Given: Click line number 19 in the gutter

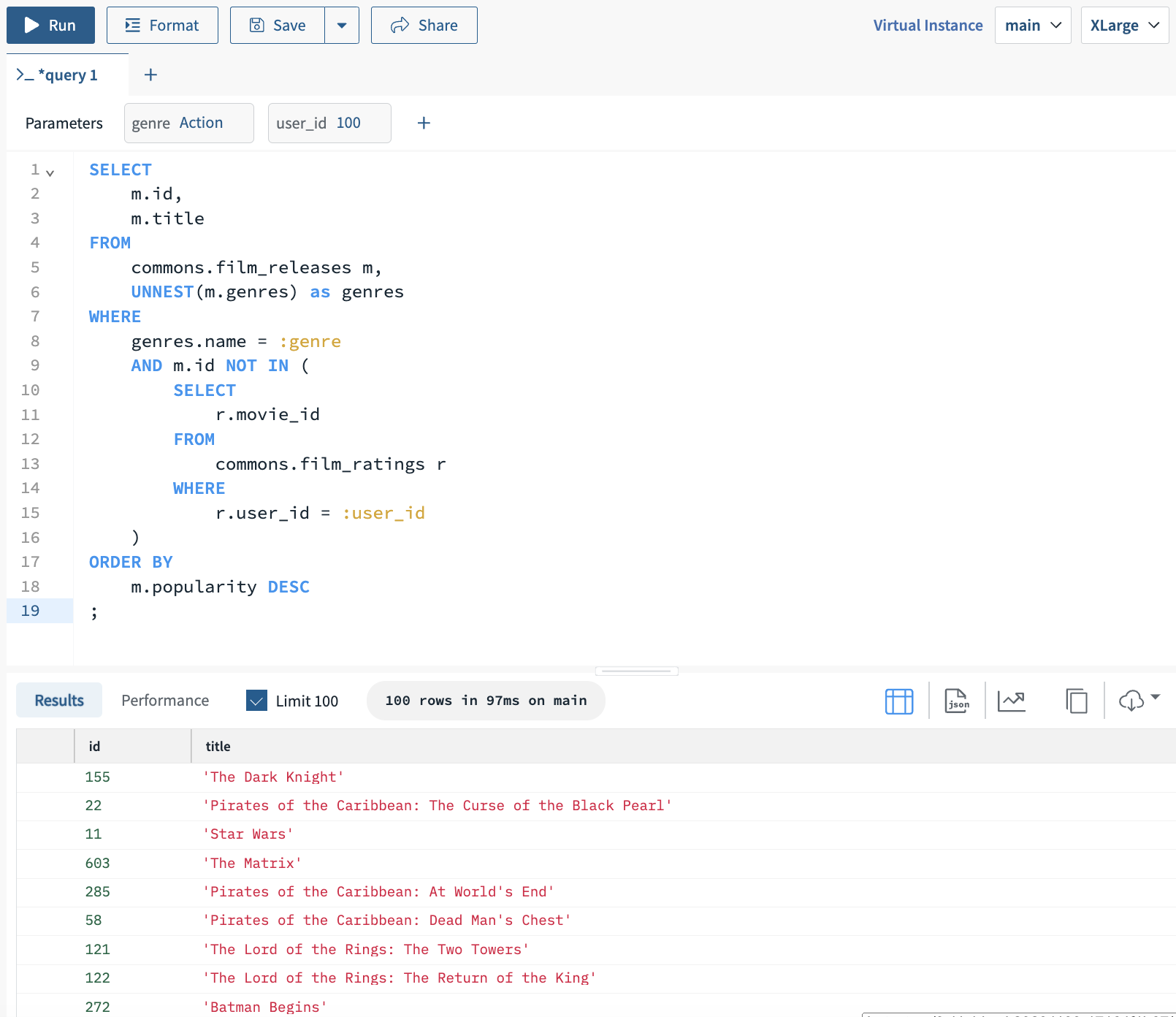Looking at the screenshot, I should tap(31, 611).
